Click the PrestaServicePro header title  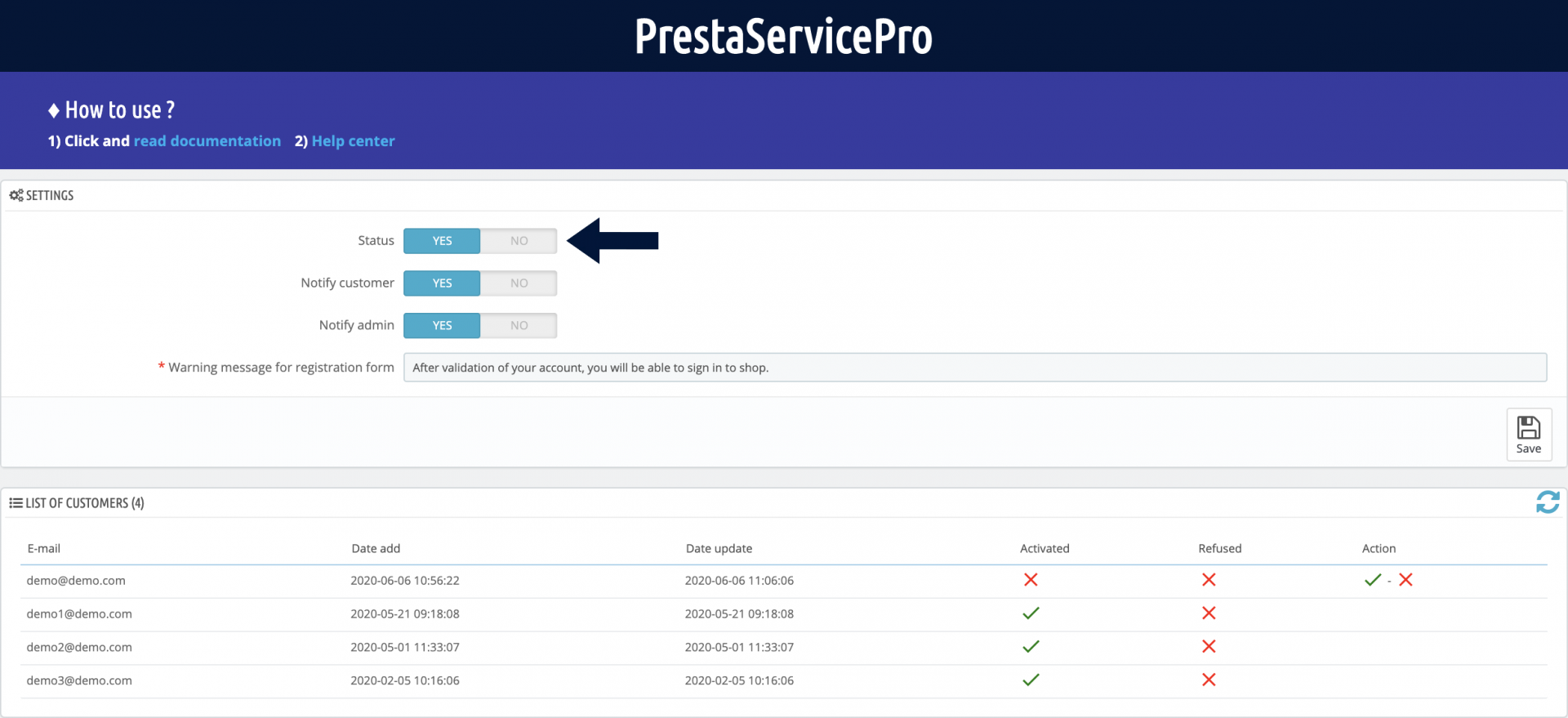(784, 36)
